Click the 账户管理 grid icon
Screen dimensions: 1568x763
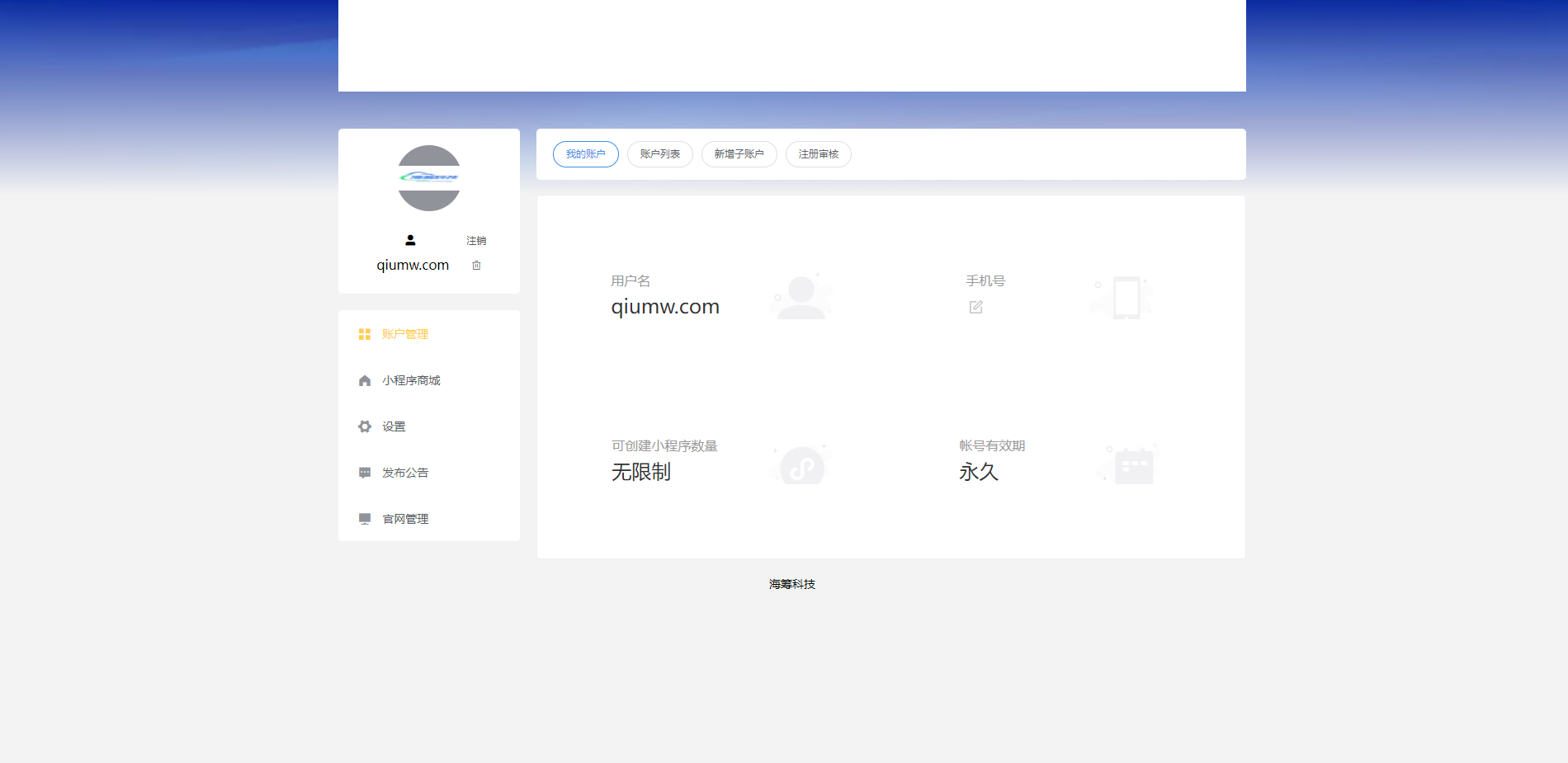coord(365,334)
